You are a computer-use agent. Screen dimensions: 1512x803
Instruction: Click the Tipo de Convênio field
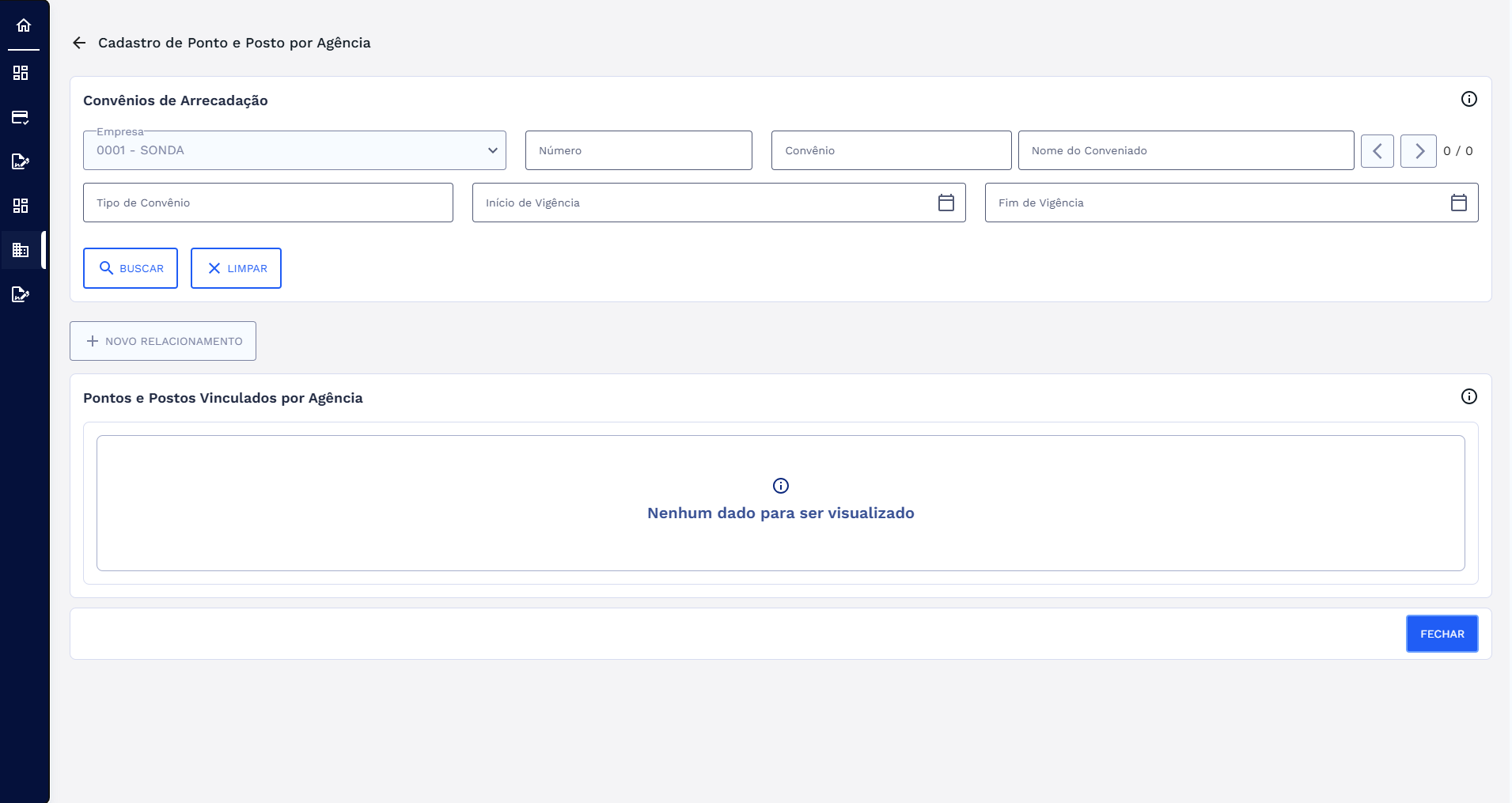[267, 203]
